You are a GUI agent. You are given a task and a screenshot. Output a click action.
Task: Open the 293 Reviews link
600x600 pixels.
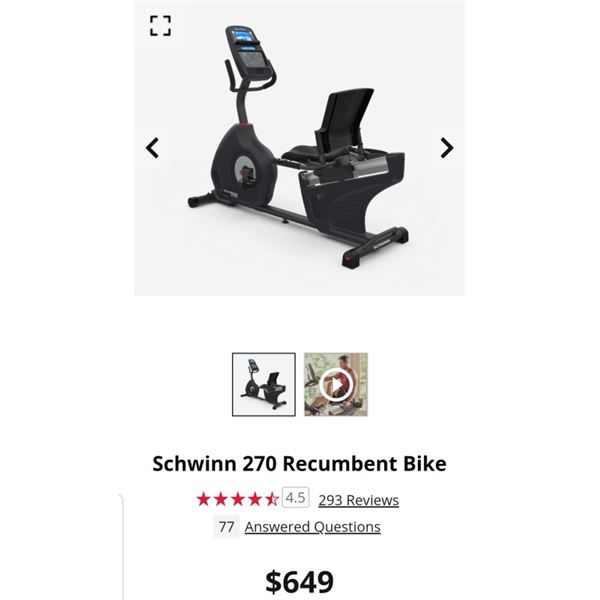click(x=359, y=500)
